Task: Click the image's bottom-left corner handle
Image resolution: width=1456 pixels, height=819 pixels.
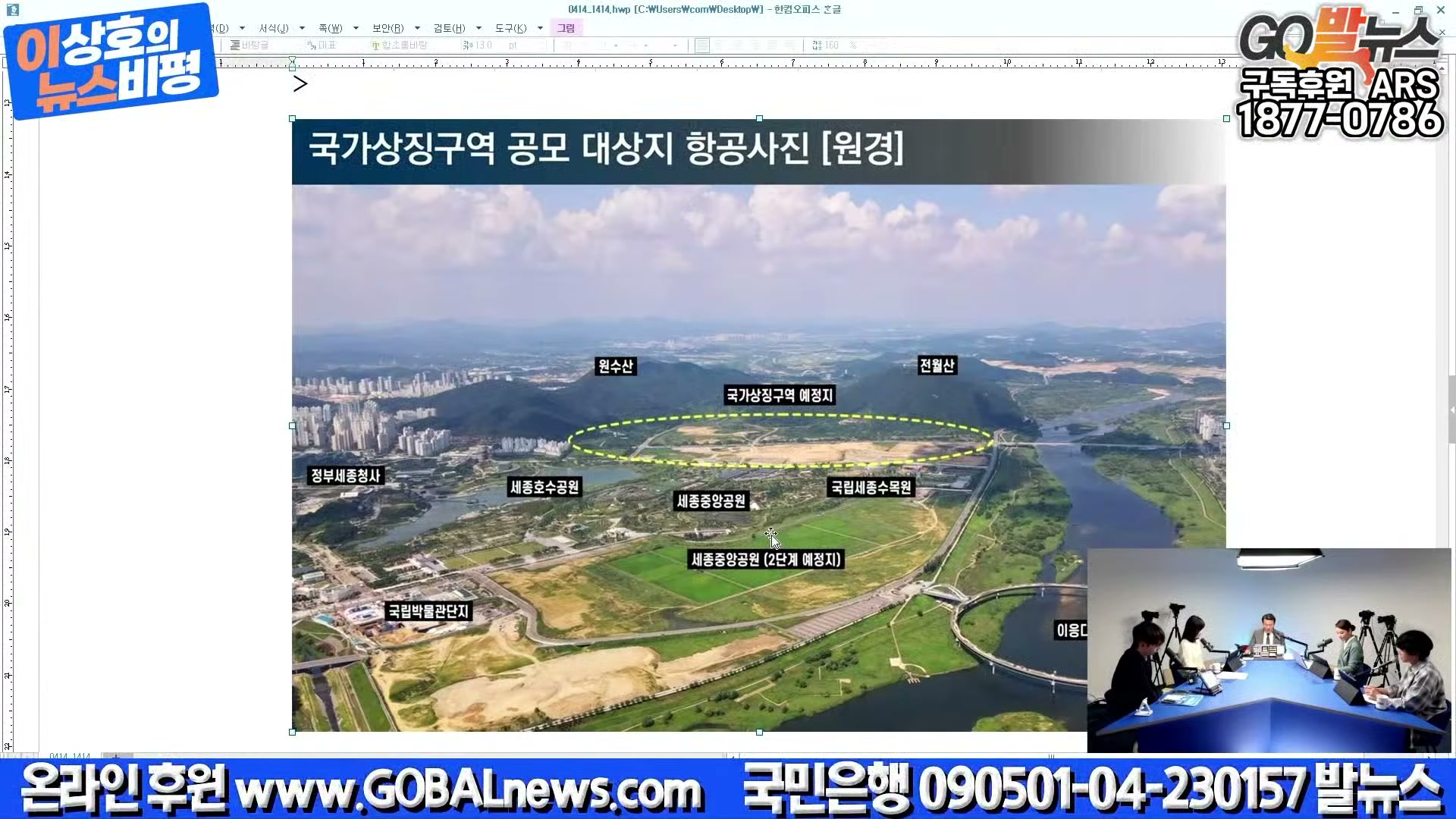Action: 293,732
